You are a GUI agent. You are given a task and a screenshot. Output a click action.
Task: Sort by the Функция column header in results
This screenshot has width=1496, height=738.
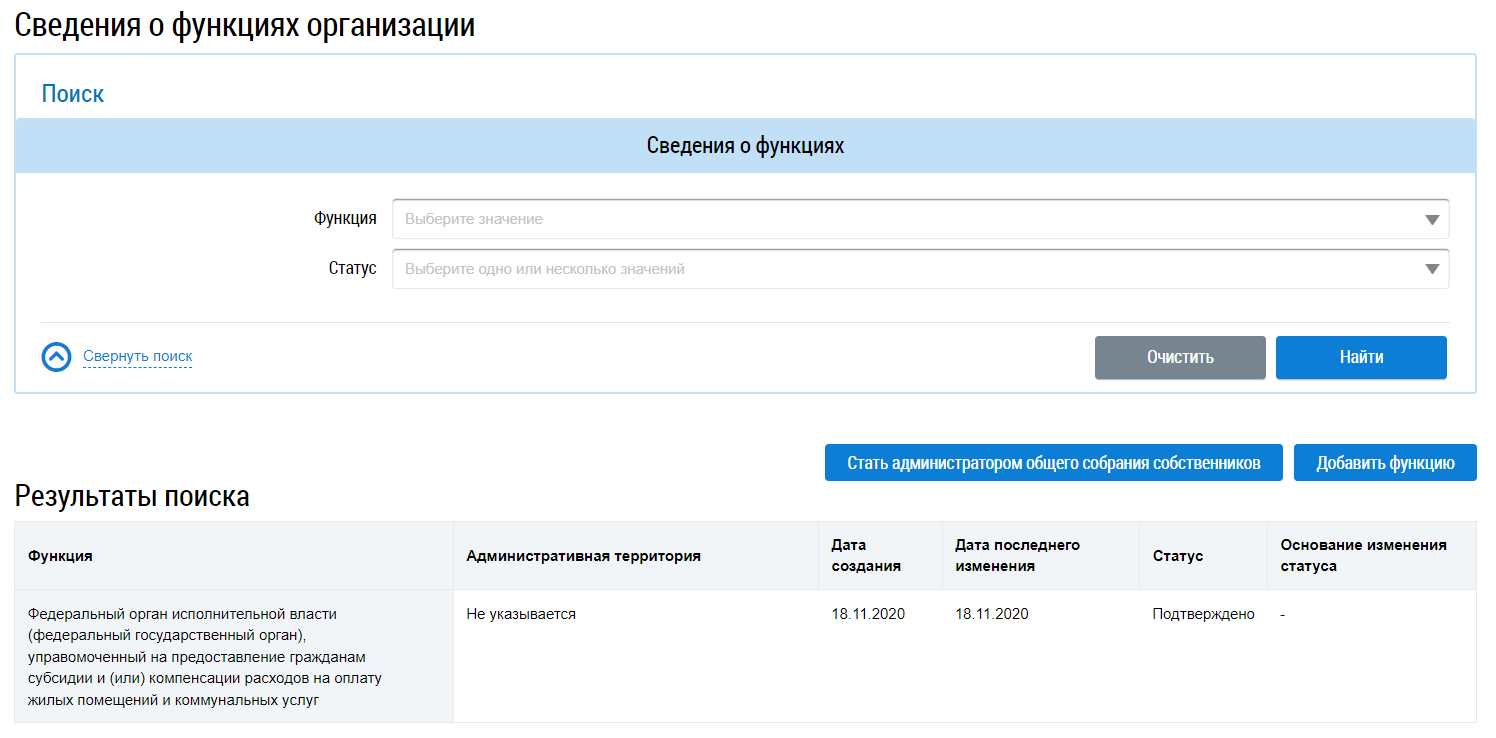pyautogui.click(x=60, y=556)
